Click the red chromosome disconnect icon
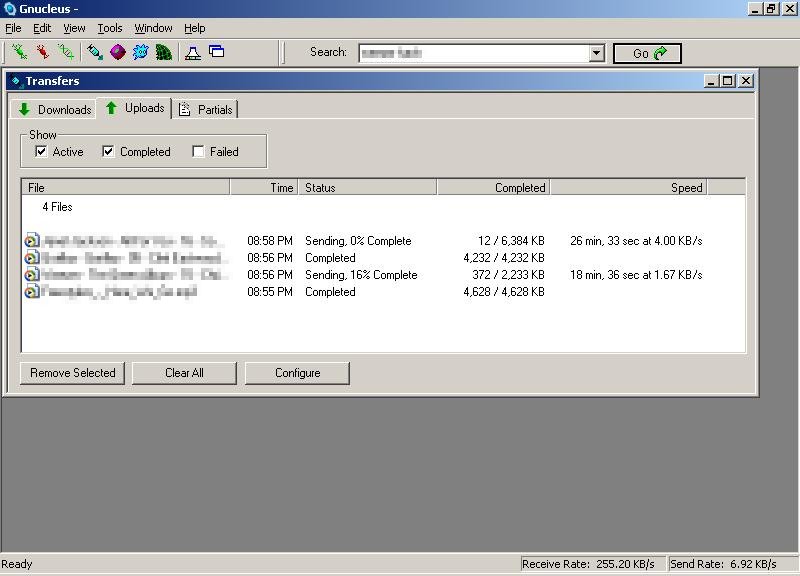Screen dimensions: 800x576 pyautogui.click(x=43, y=52)
